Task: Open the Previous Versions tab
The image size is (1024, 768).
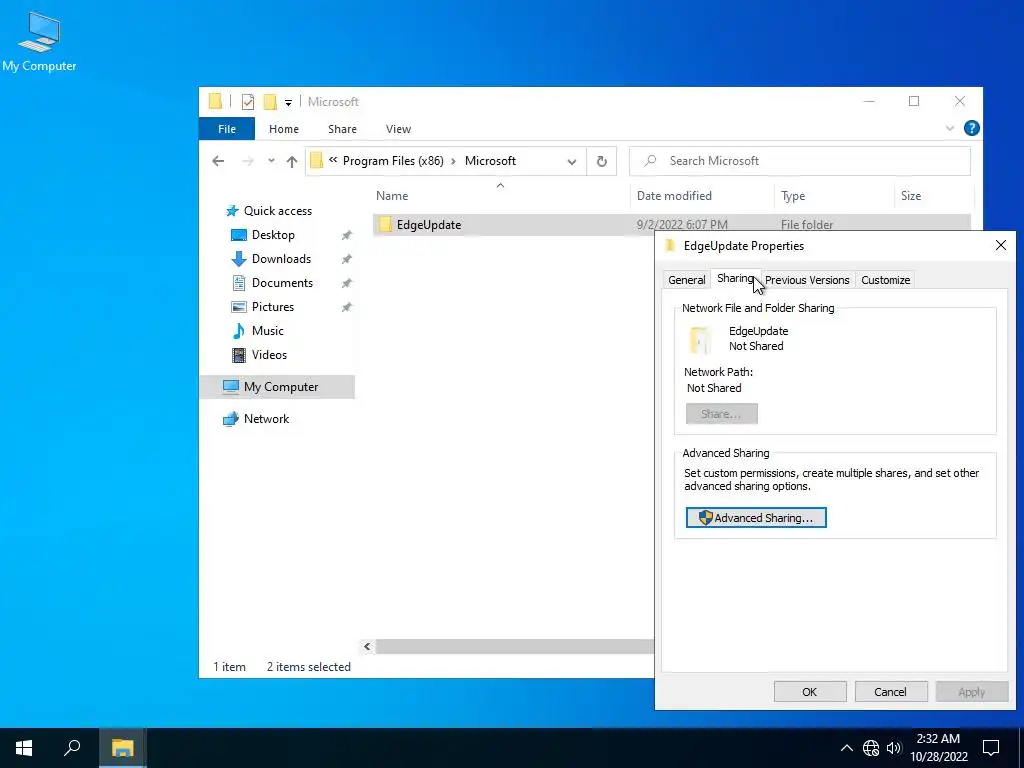Action: click(807, 280)
